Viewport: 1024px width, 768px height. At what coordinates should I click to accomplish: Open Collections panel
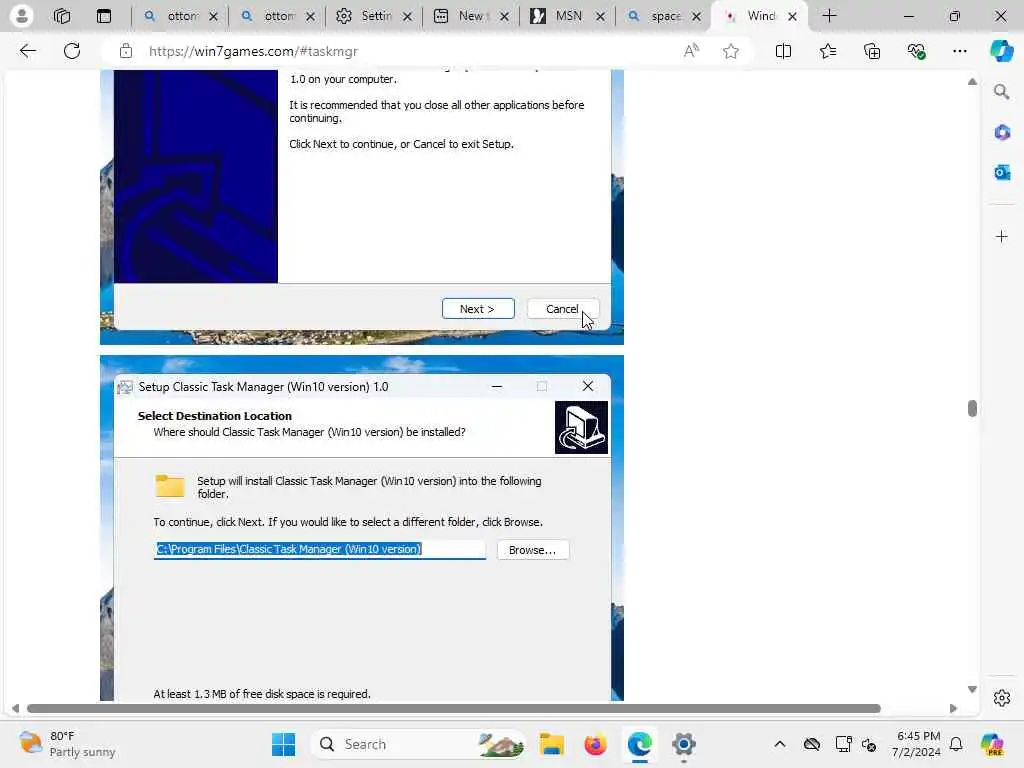872,51
